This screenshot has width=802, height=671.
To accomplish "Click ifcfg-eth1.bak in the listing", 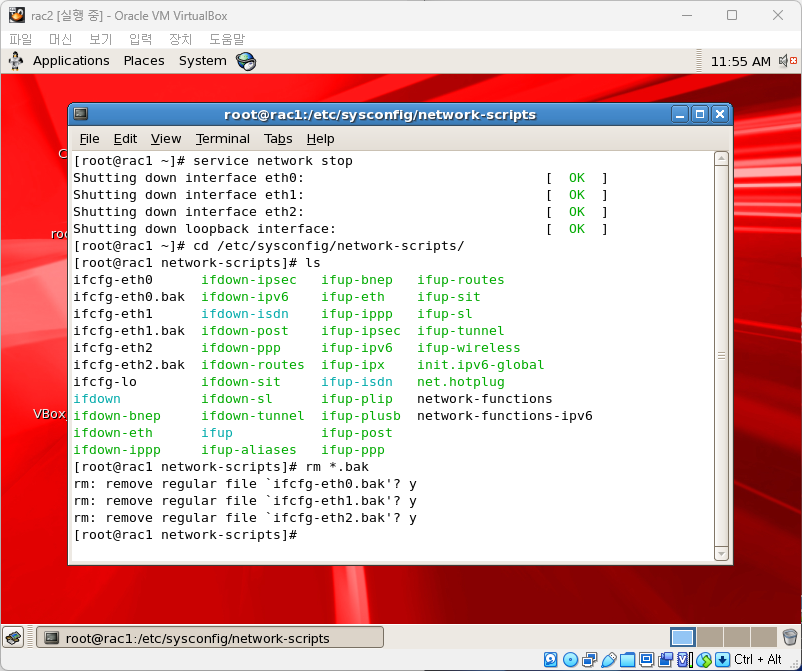I will (x=129, y=331).
